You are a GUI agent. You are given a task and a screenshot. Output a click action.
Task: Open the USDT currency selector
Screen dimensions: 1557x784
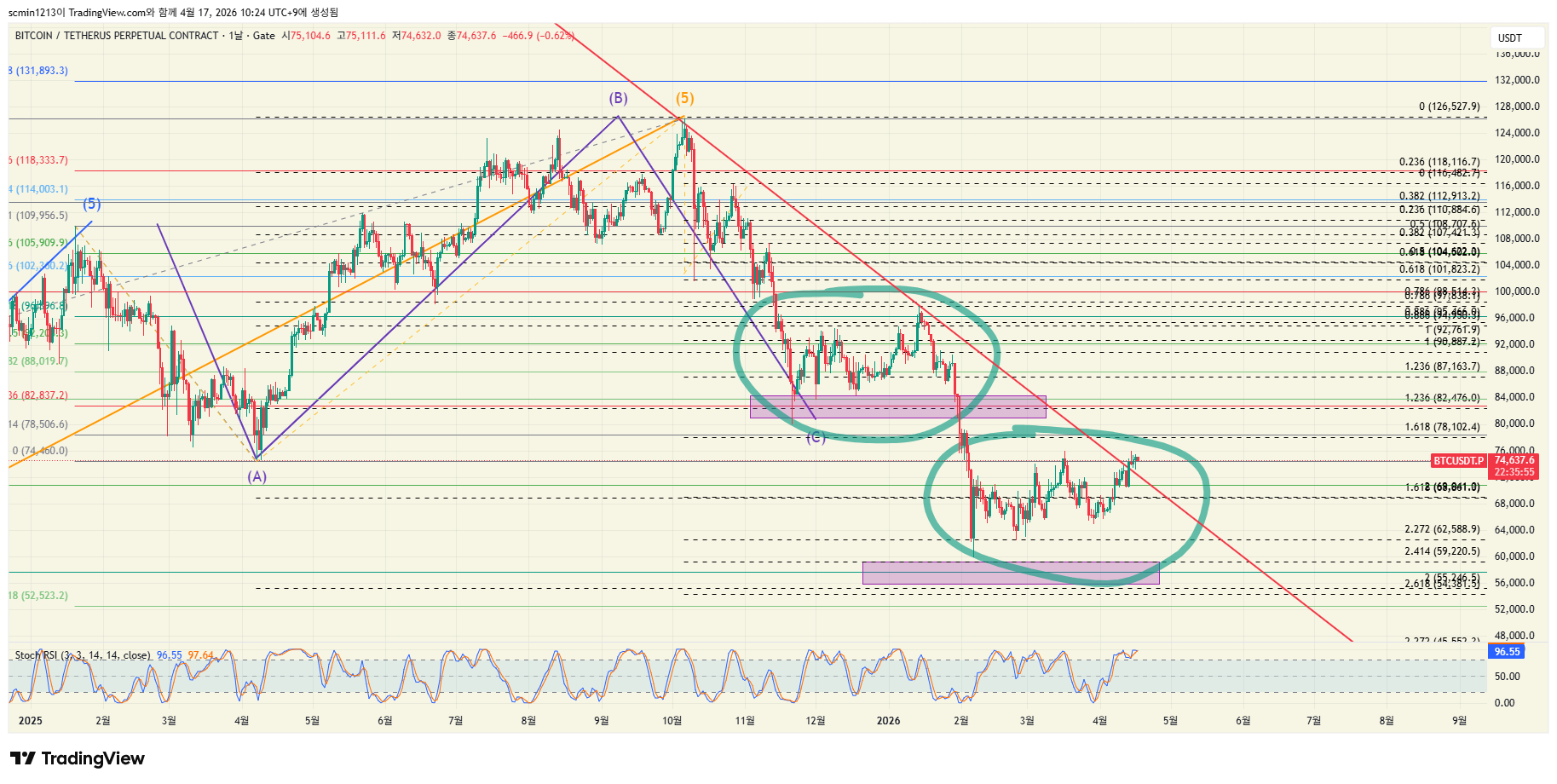coord(1510,37)
